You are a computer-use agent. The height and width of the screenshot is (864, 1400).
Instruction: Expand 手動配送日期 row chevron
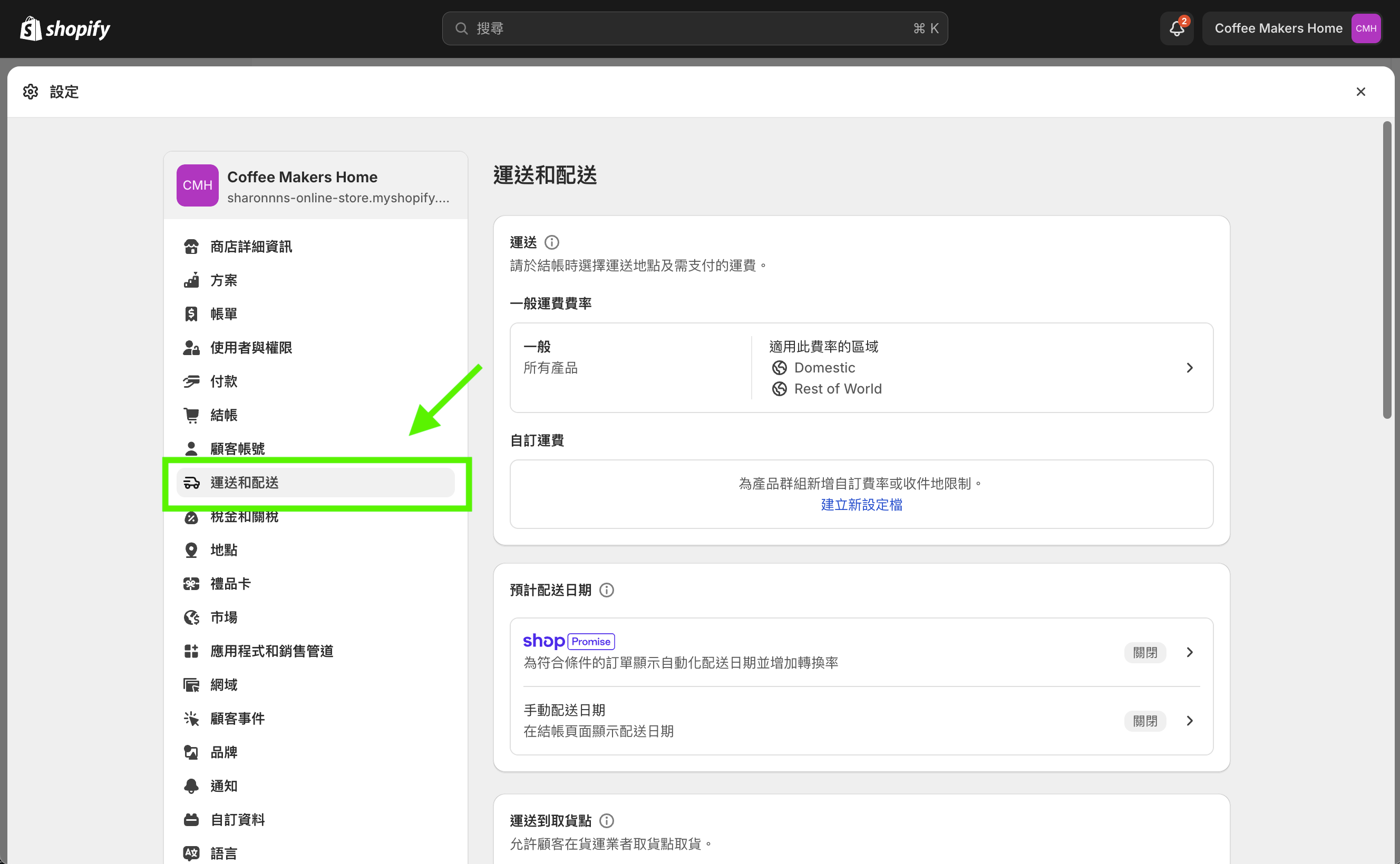click(x=1190, y=721)
